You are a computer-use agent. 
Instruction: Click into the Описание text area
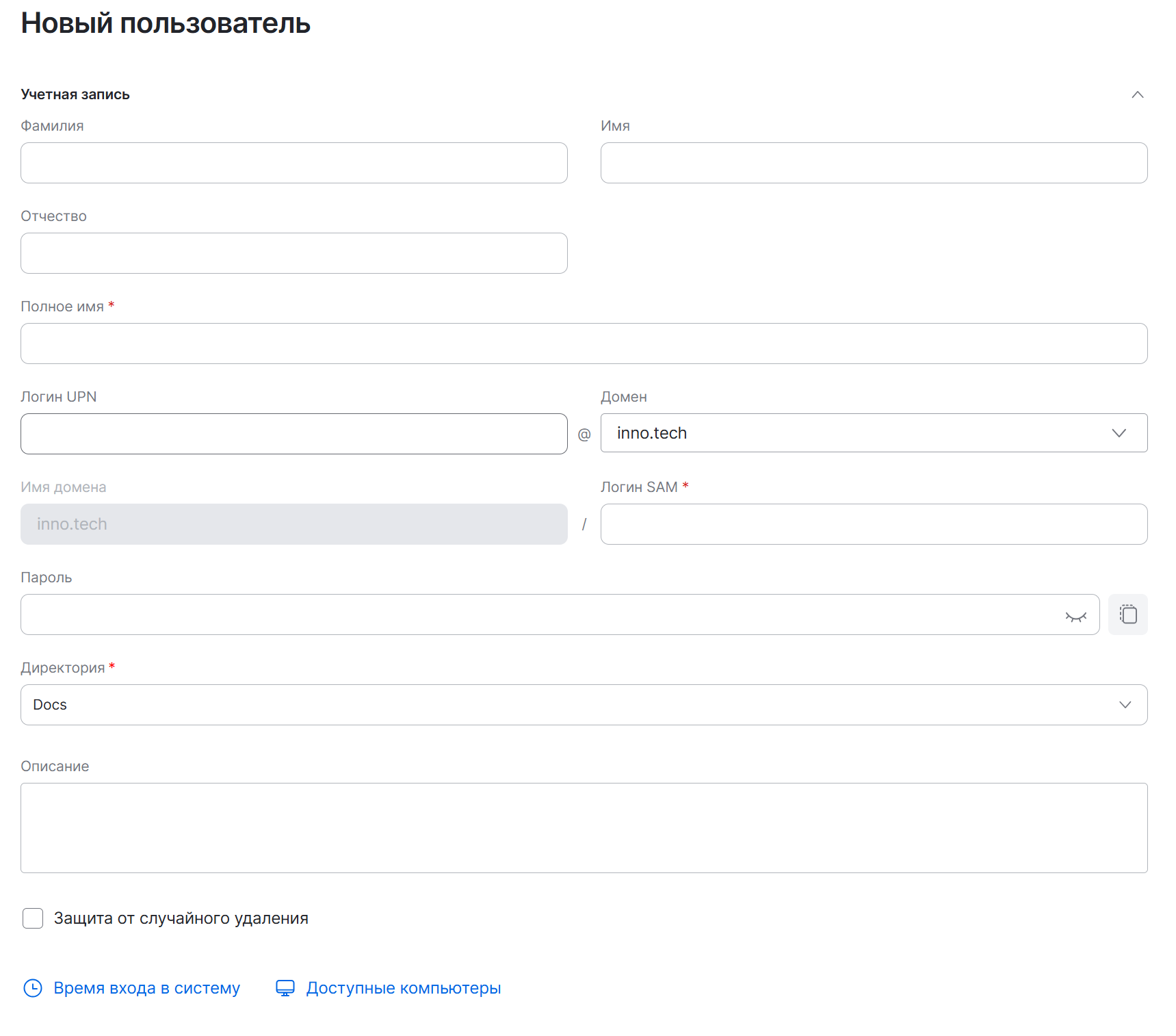pyautogui.click(x=583, y=828)
